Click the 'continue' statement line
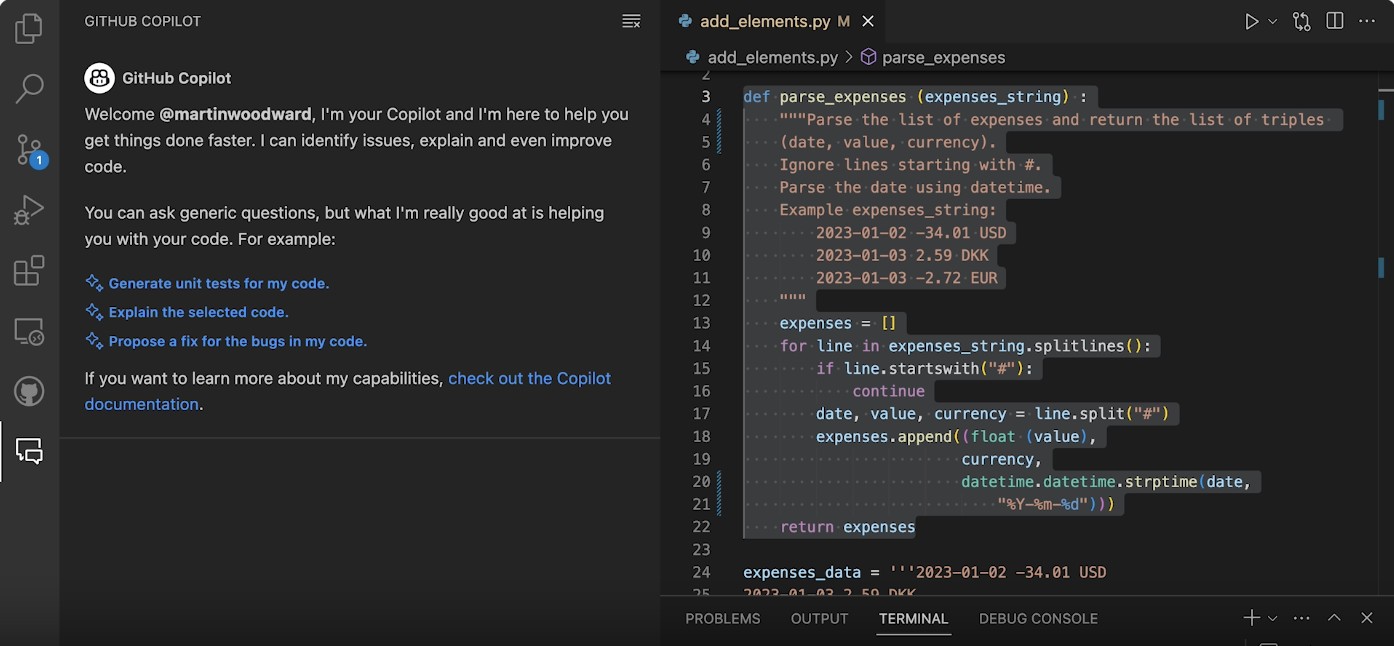1394x646 pixels. pyautogui.click(x=888, y=391)
